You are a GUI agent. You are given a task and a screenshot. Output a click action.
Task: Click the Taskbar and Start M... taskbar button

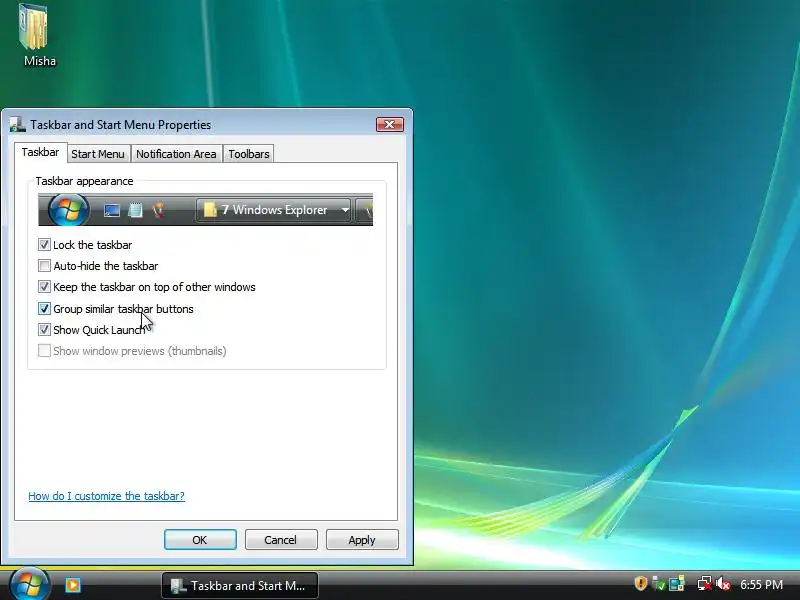[x=240, y=585]
